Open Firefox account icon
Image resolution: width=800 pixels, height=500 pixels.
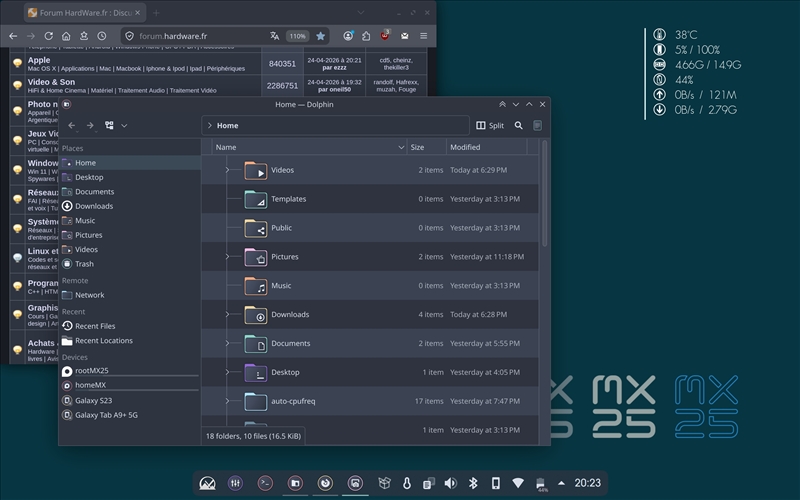coord(348,36)
